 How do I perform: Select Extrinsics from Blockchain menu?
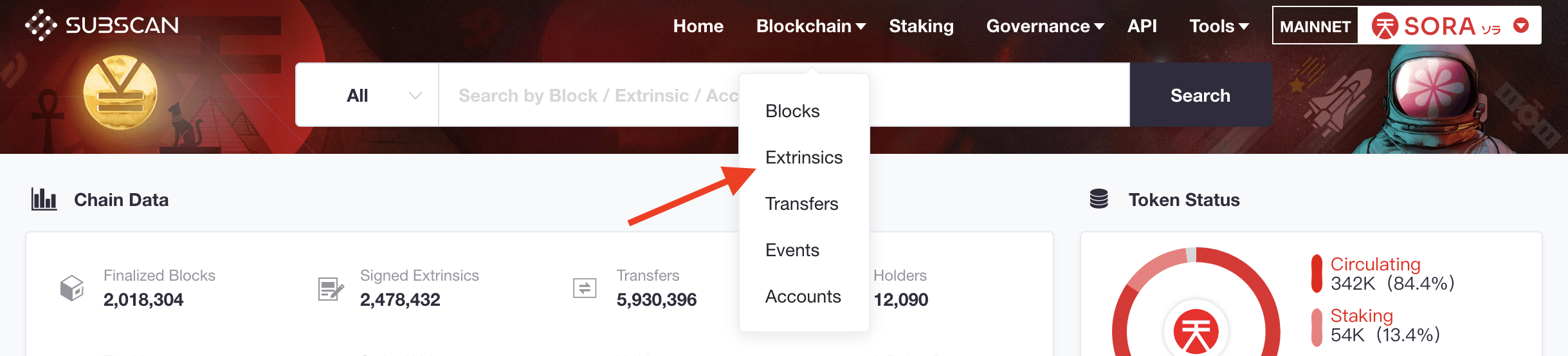[x=804, y=157]
